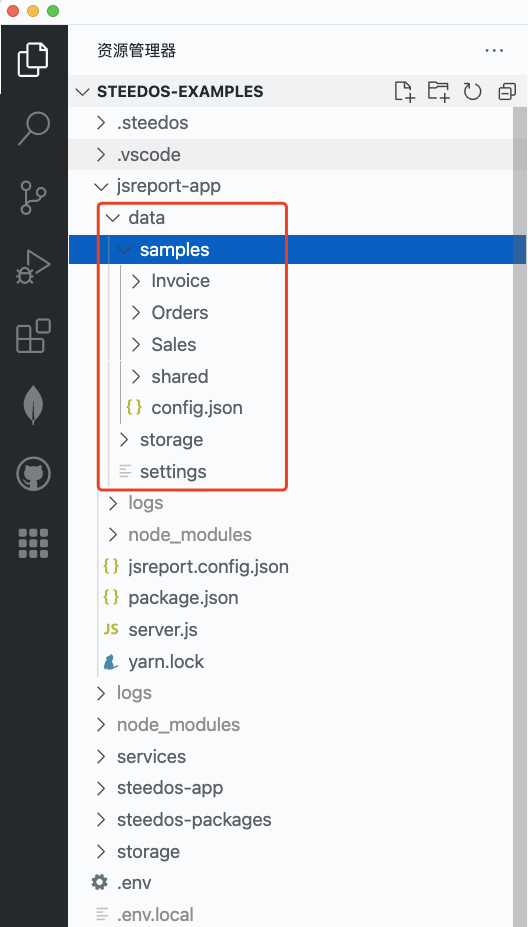
Task: Click the New Folder icon
Action: pos(438,92)
